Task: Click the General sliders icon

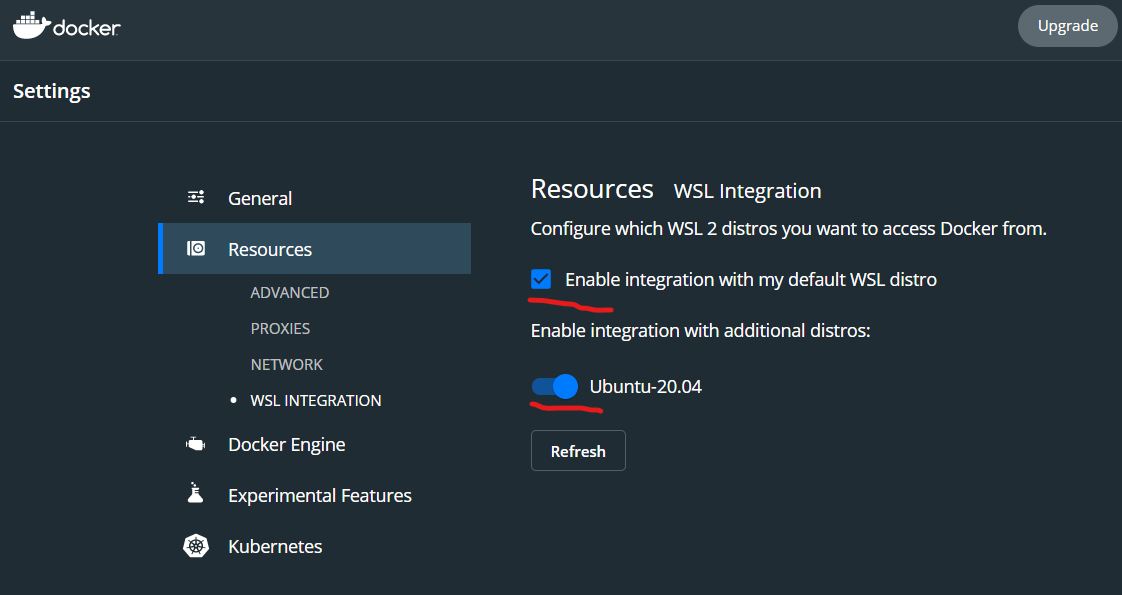Action: [196, 197]
